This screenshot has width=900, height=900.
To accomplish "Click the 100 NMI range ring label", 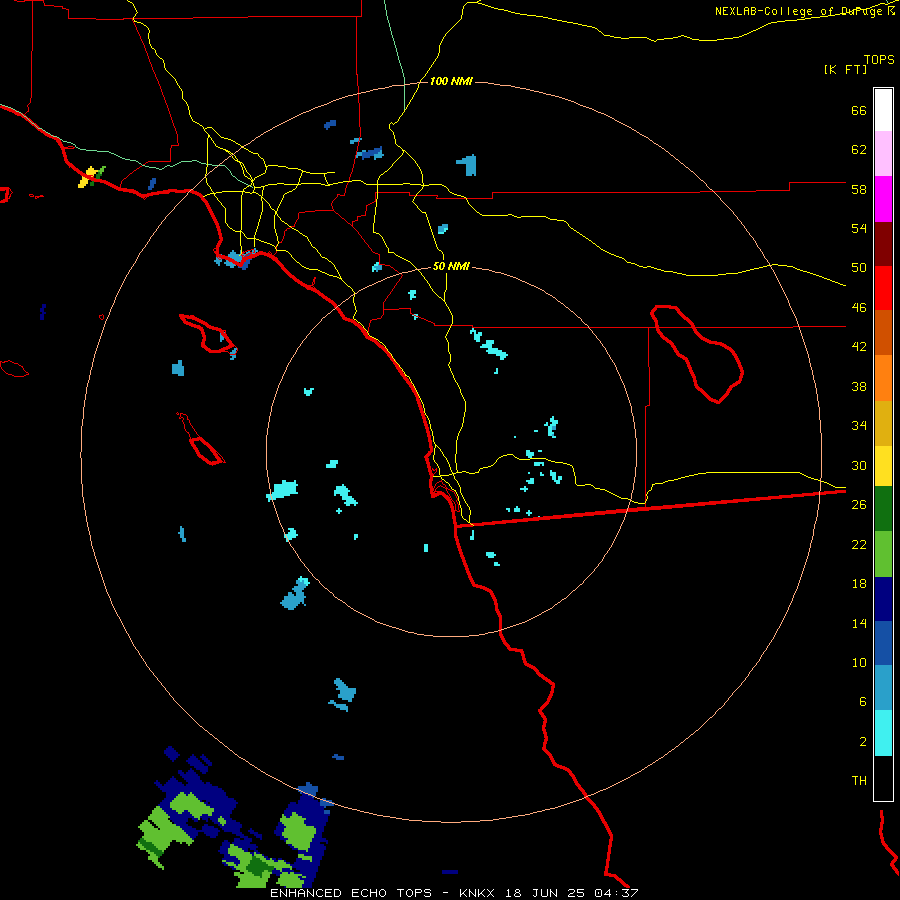I will coord(451,82).
